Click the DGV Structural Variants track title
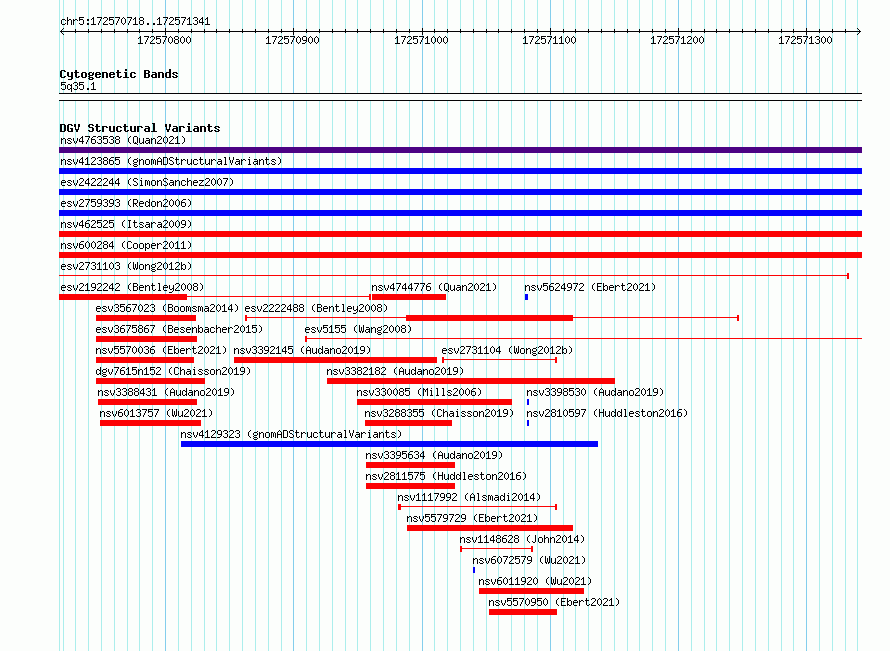Viewport: 890px width, 651px height. point(140,128)
